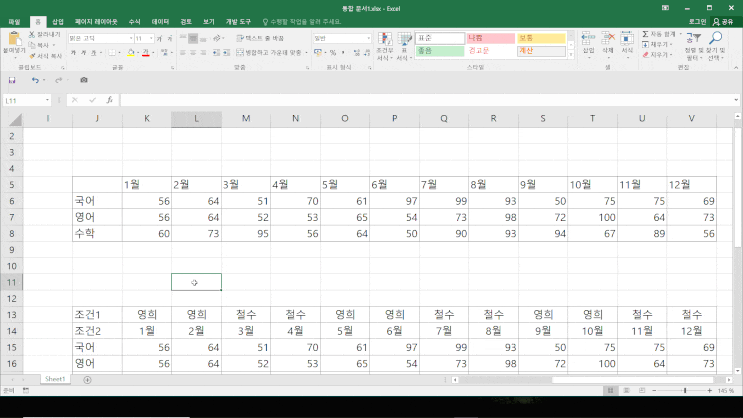
Task: Toggle bold formatting
Action: click(x=73, y=53)
